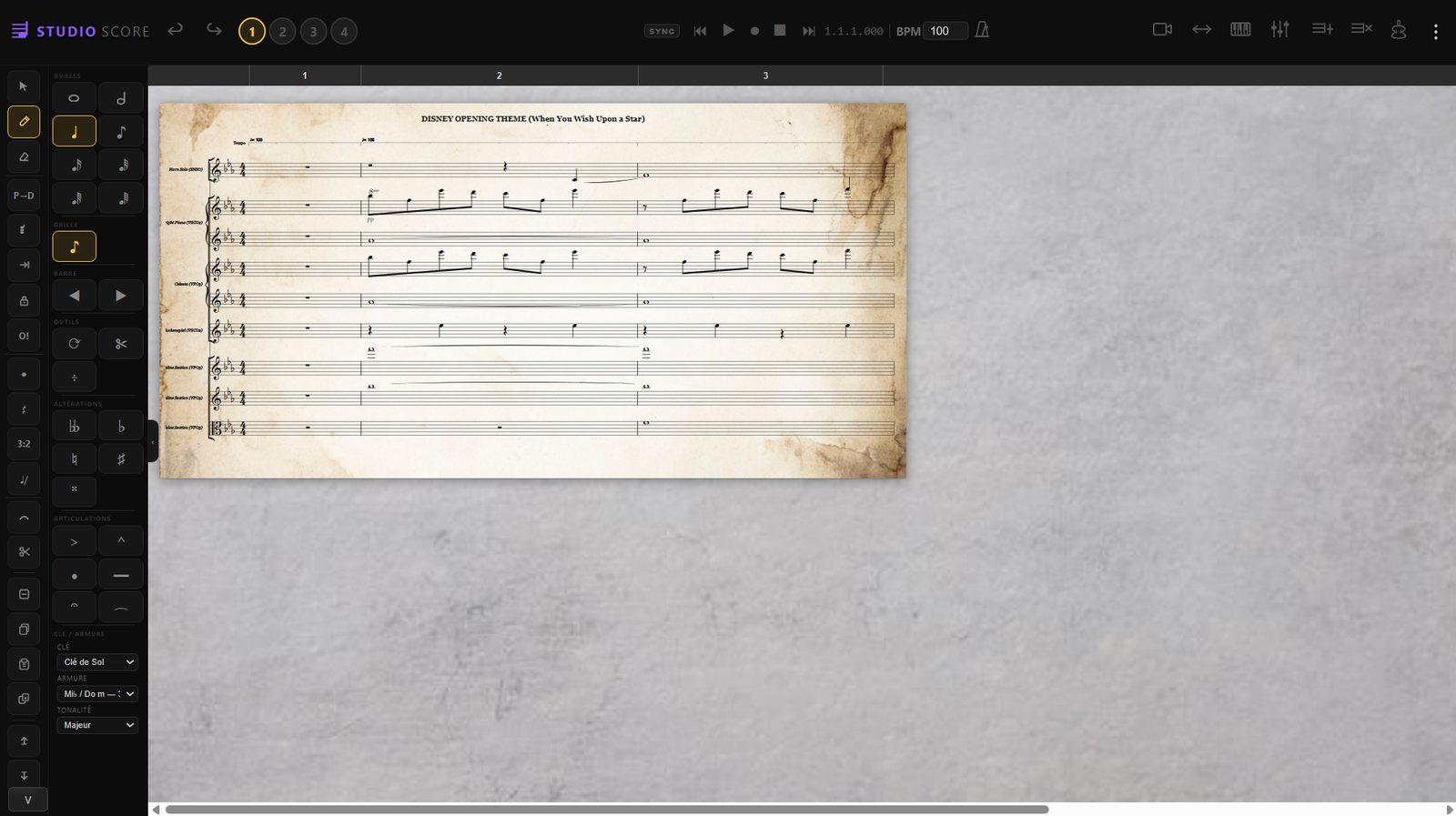This screenshot has height=816, width=1456.
Task: Skip forward to the end
Action: click(x=808, y=31)
